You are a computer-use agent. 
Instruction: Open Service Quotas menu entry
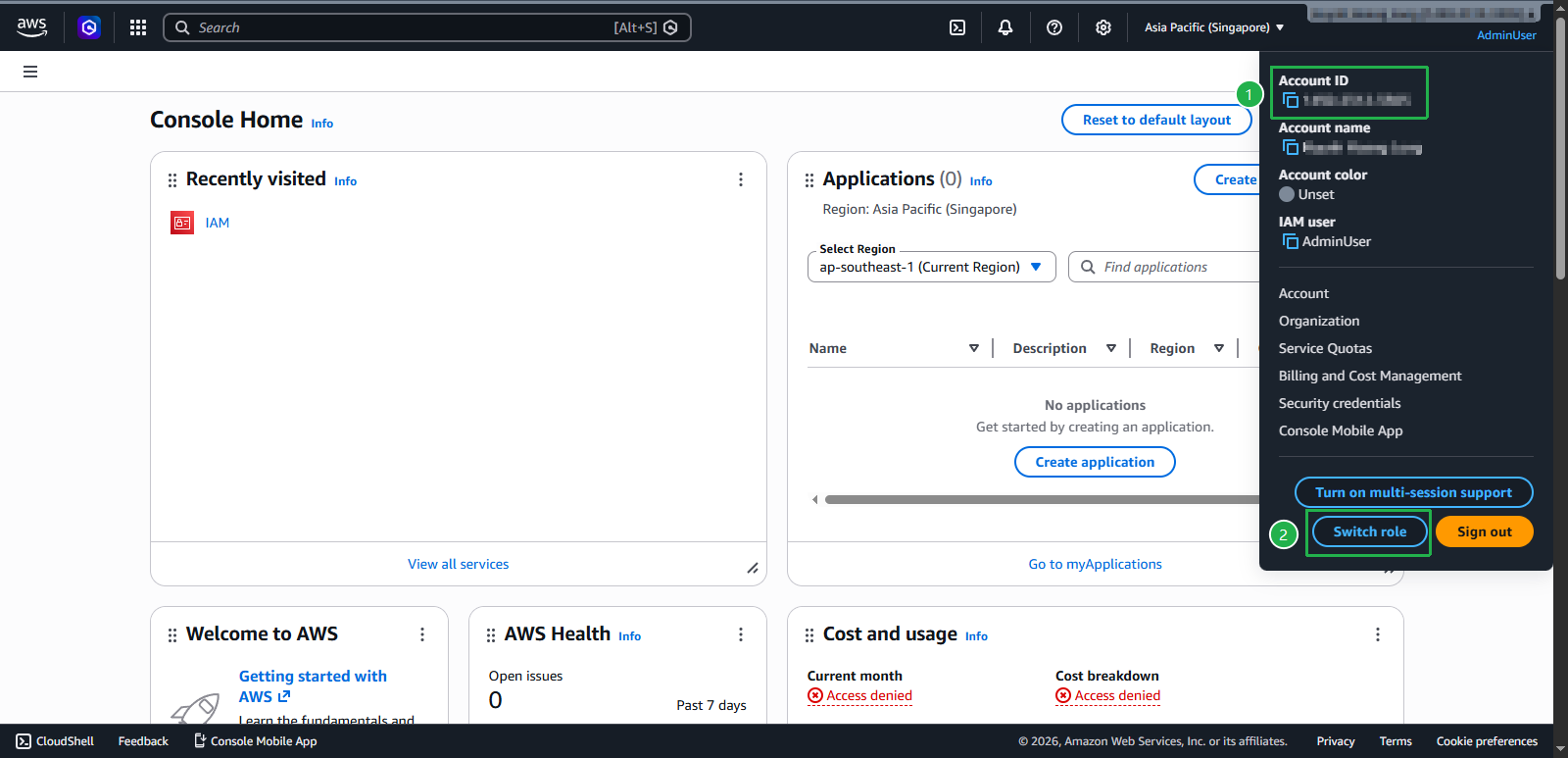tap(1325, 348)
